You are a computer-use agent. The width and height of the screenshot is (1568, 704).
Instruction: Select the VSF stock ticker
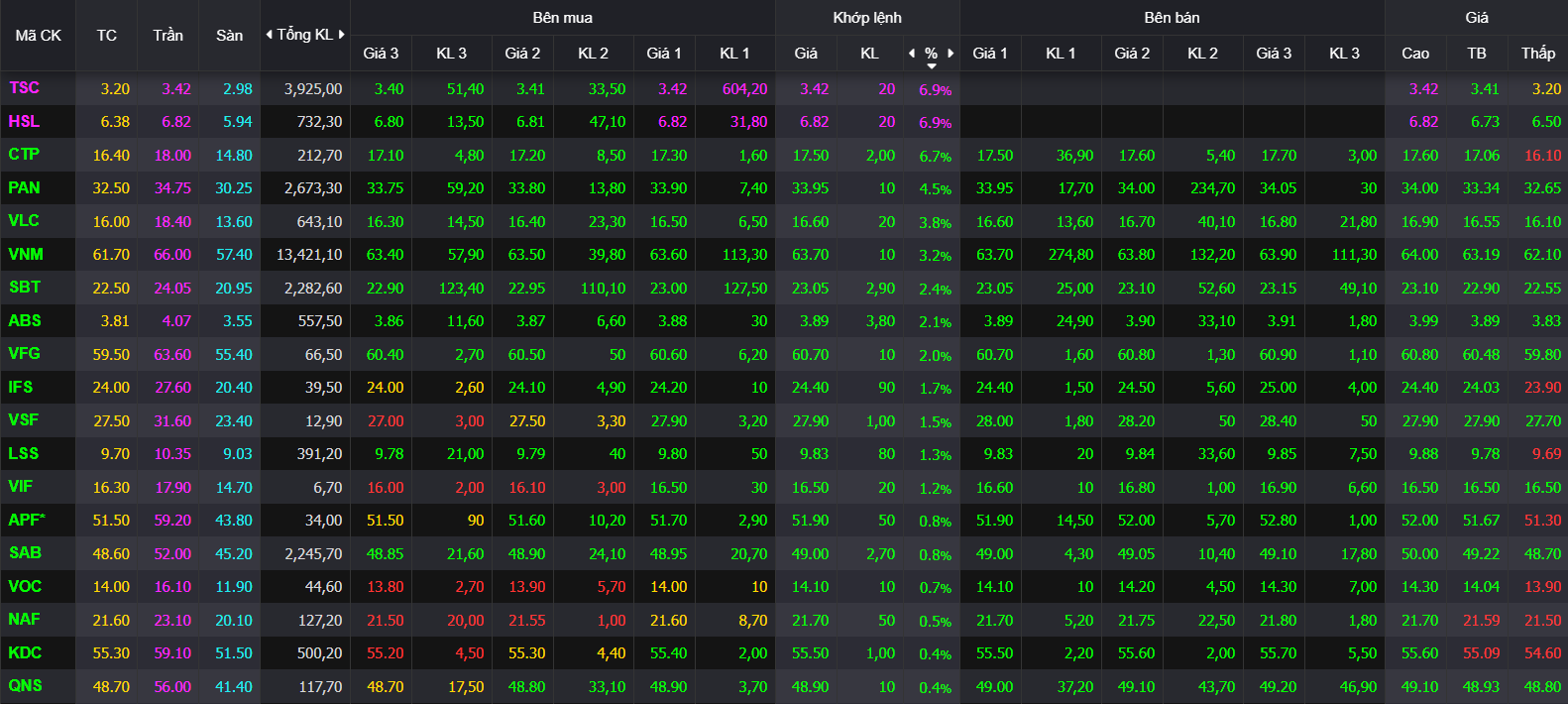click(x=24, y=420)
